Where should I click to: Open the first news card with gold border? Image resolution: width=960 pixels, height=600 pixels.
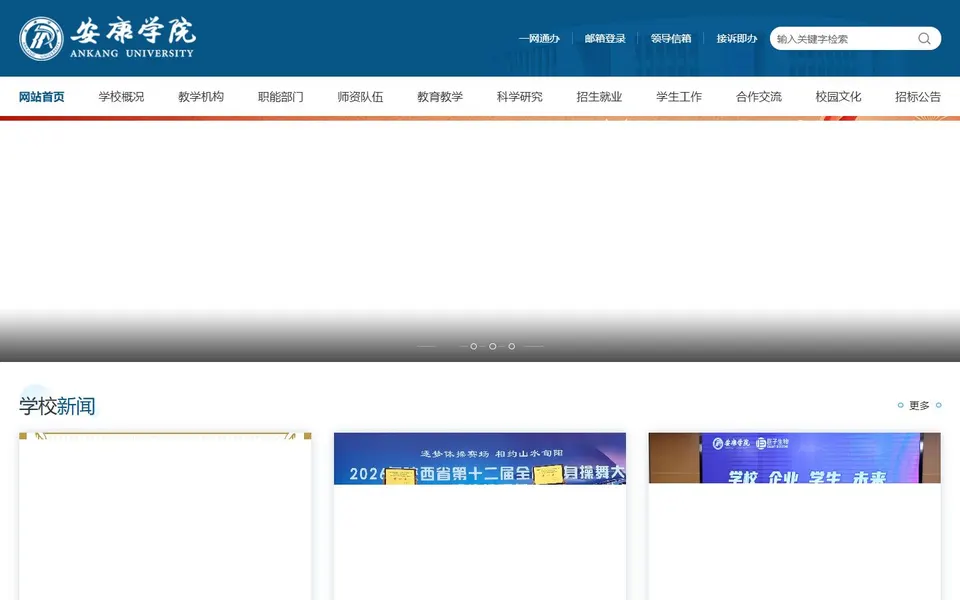[x=165, y=516]
